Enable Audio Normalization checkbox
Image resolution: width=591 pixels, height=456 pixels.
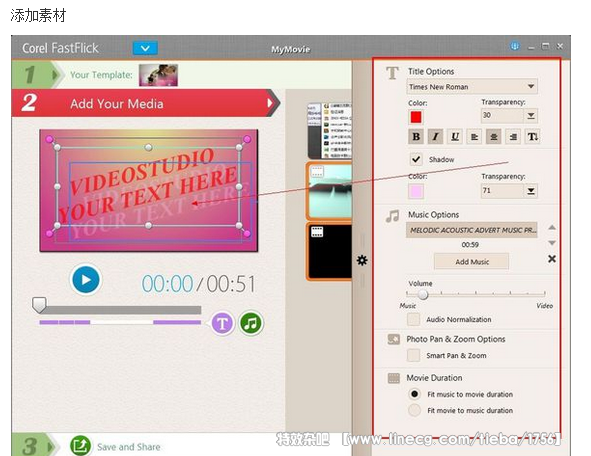(413, 319)
